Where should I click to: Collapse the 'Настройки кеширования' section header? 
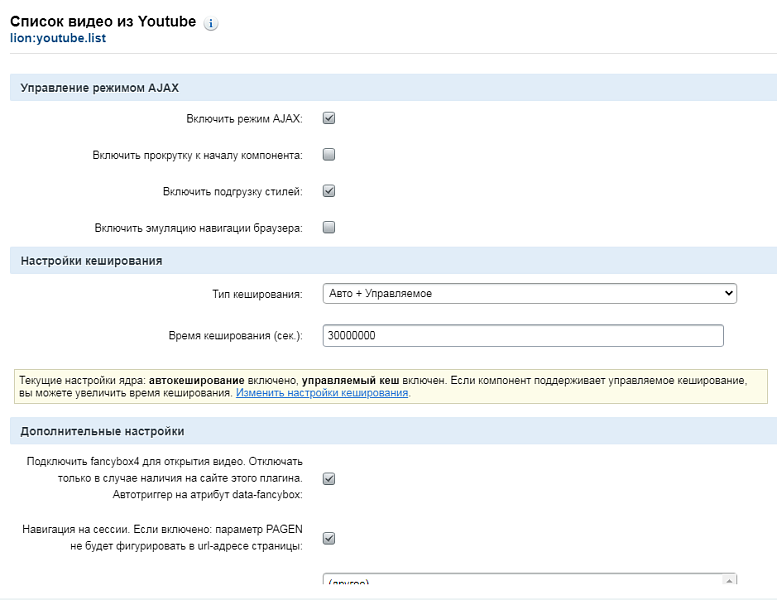[92, 261]
